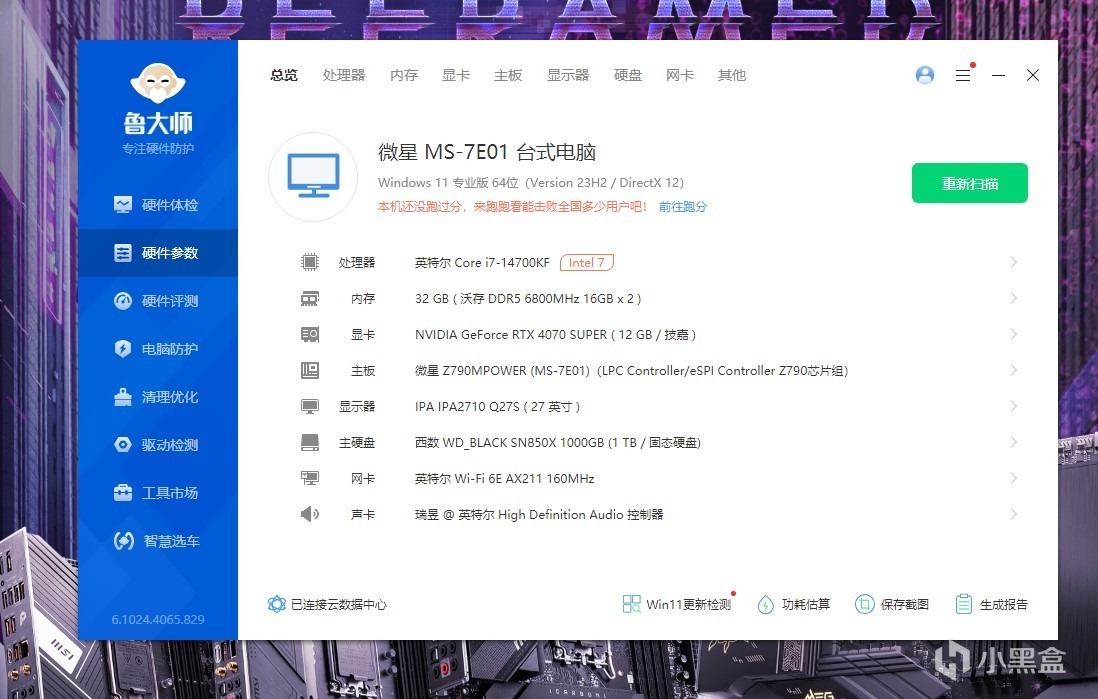Click the 网卡 network adapter icon

[x=310, y=478]
